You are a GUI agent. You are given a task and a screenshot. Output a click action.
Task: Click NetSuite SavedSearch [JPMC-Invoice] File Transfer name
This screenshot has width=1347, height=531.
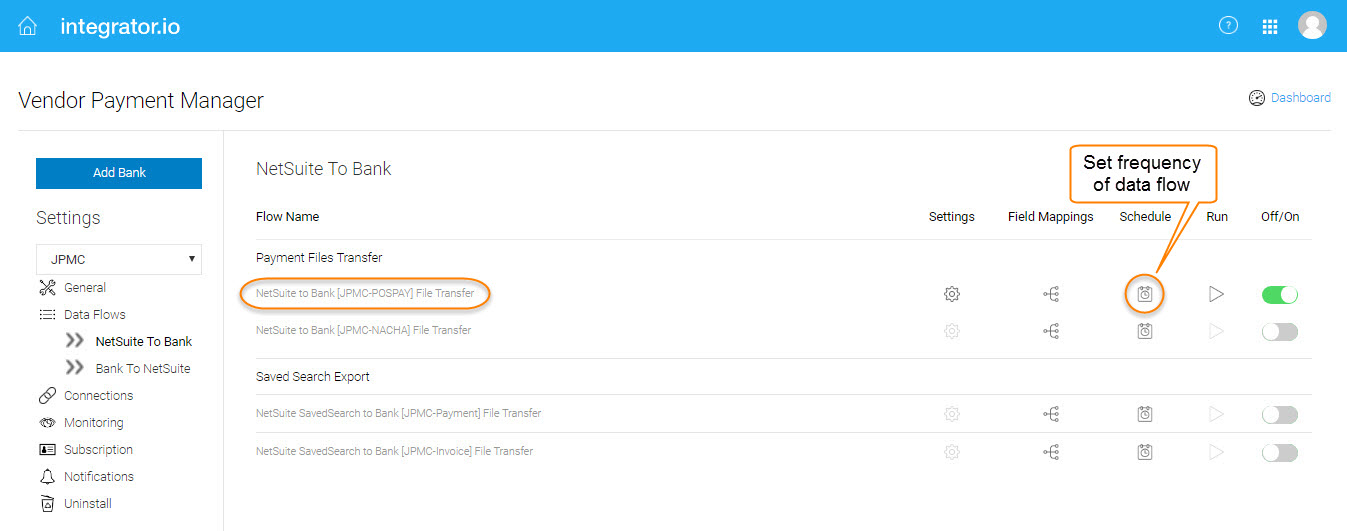coord(394,451)
